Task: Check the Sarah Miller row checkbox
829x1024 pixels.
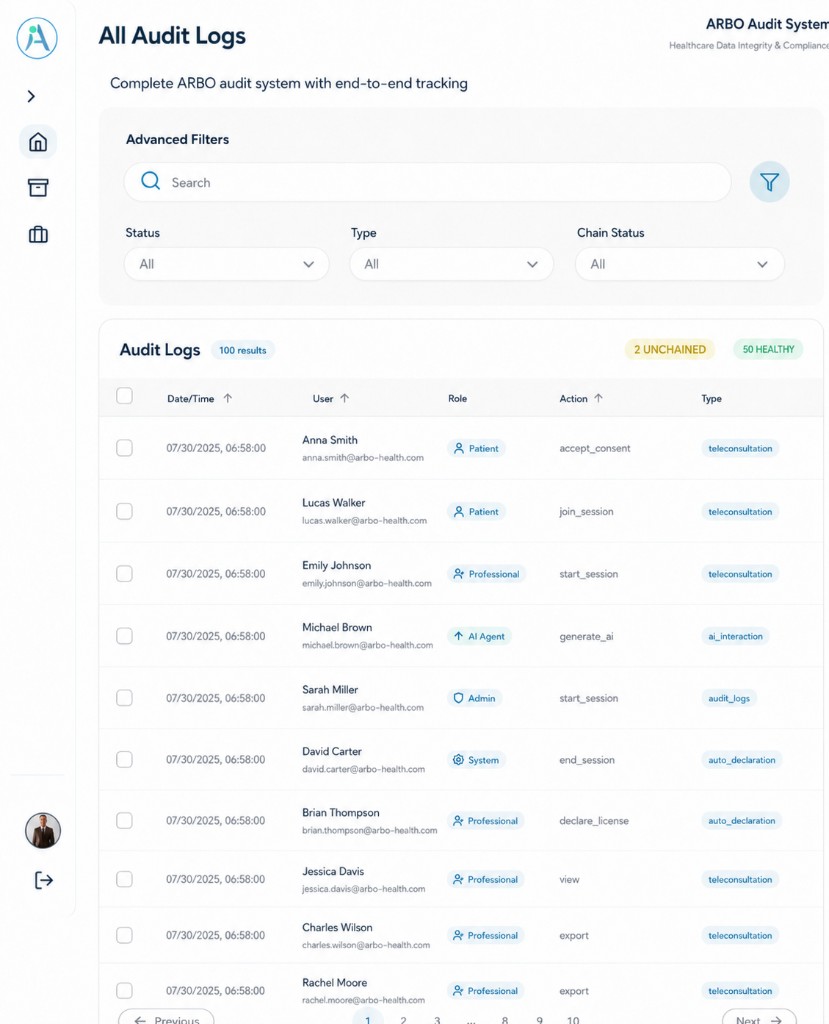Action: (x=124, y=697)
